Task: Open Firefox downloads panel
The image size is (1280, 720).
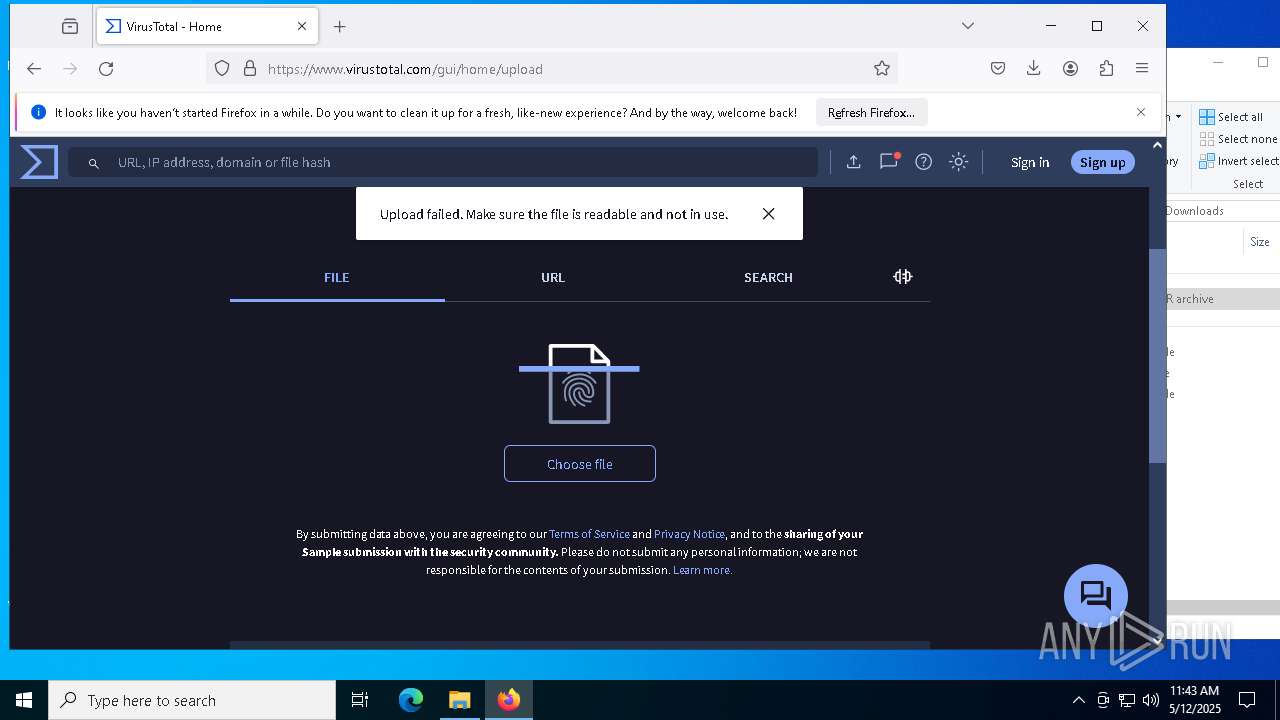Action: (1034, 69)
